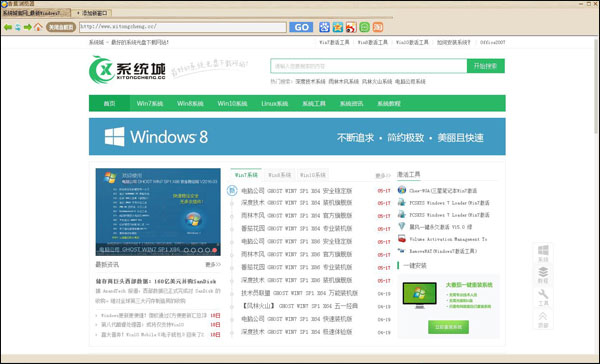Open RemoveWAT activation tool link
The image size is (600, 364).
(x=443, y=251)
